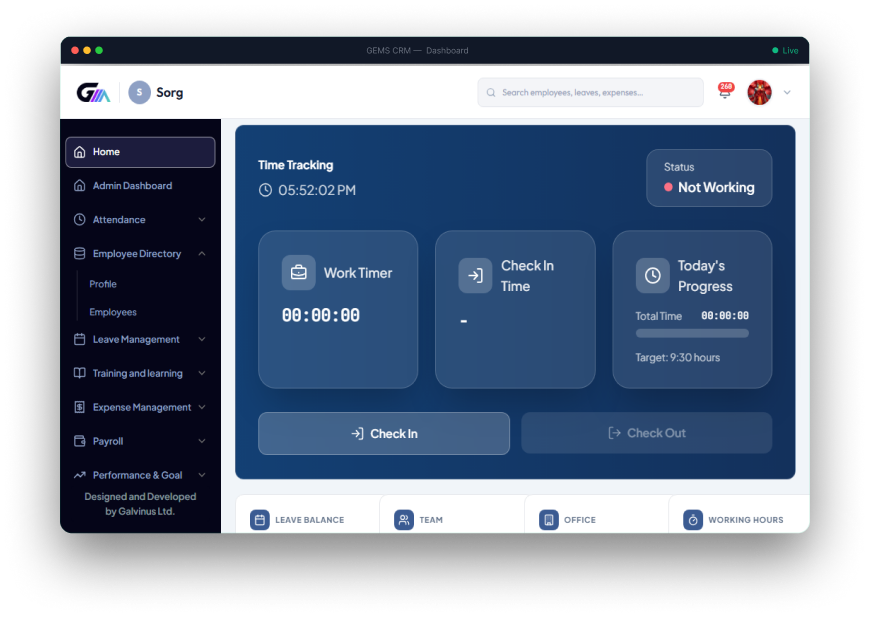
Task: Click the Check In Time arrow icon
Action: [476, 276]
